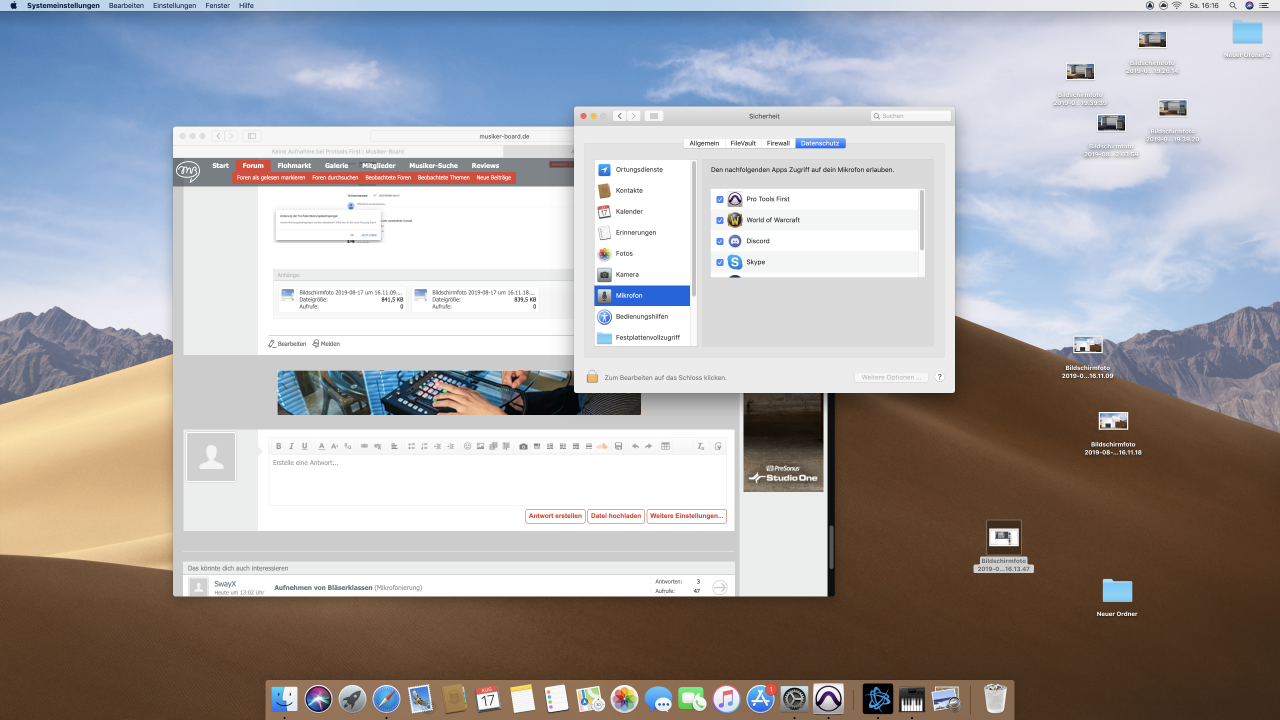Click Foren als gelesen markieren

(271, 177)
